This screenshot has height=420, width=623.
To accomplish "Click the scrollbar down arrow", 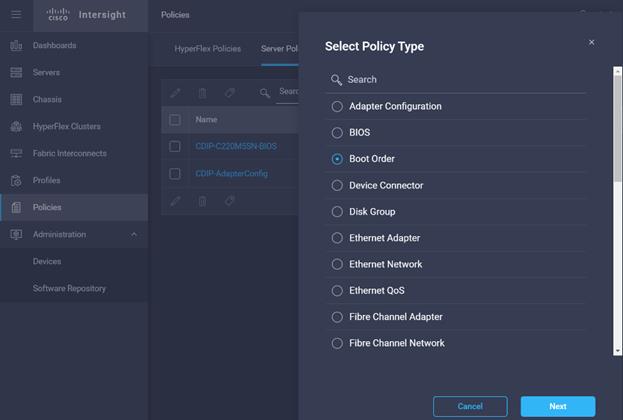I will (617, 351).
